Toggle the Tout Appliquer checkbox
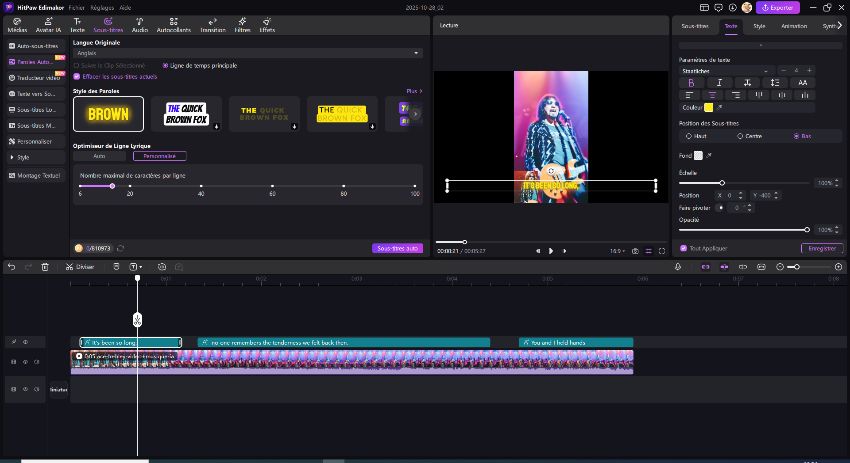 [683, 248]
